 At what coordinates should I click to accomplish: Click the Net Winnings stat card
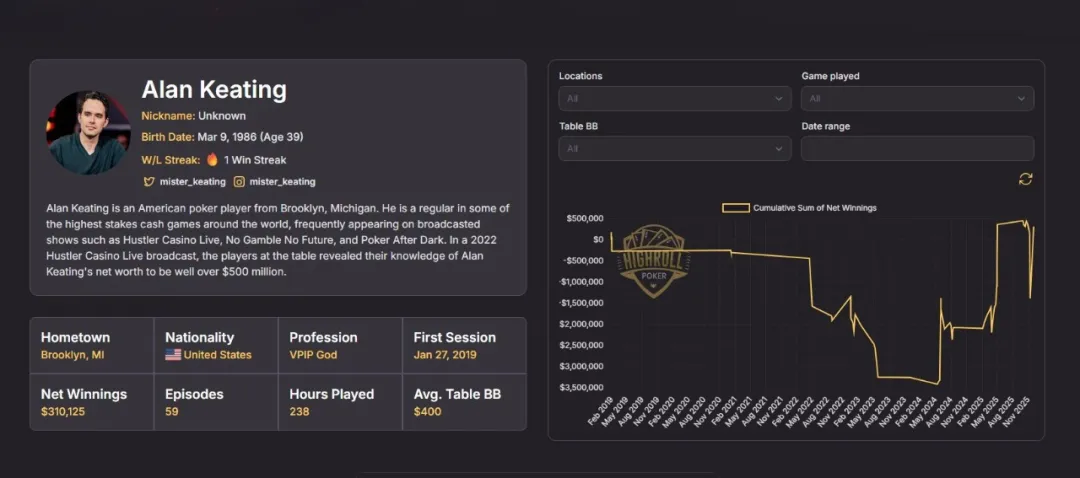tap(92, 402)
